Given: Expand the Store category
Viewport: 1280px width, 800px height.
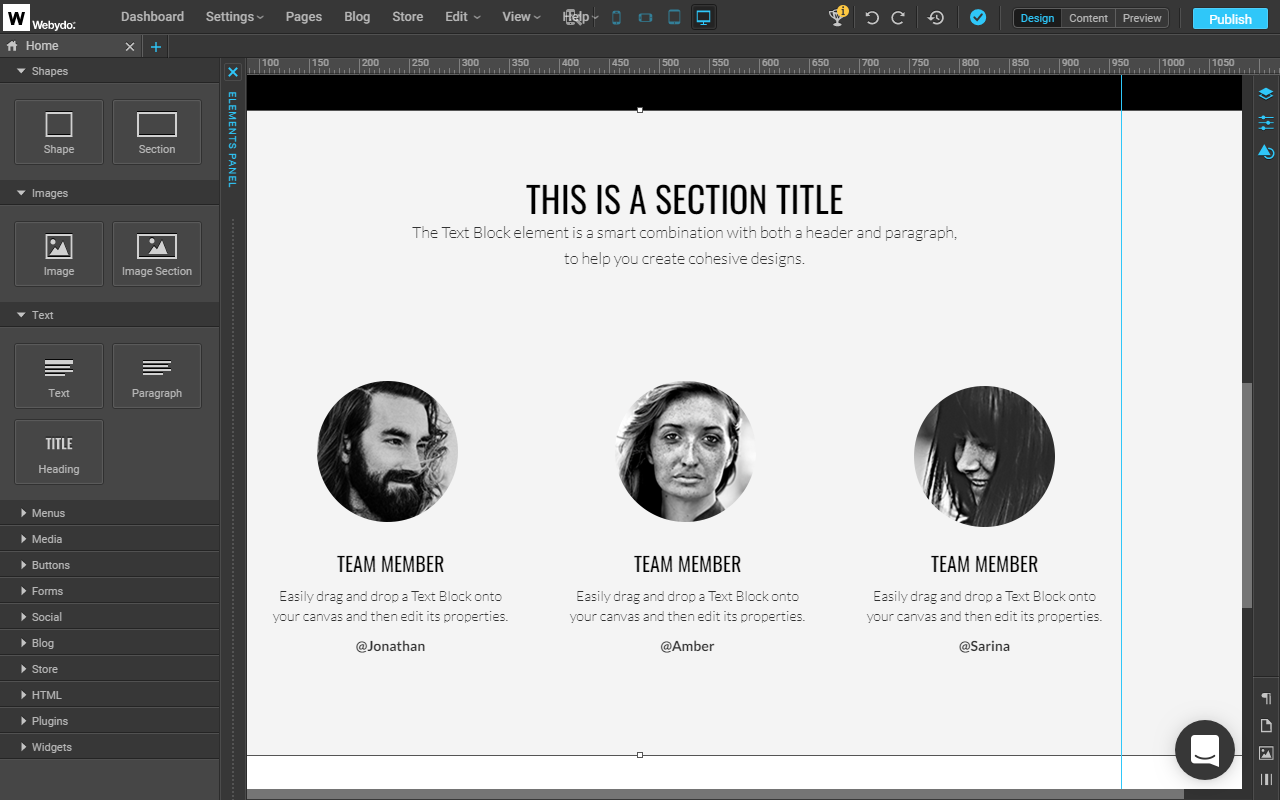Looking at the screenshot, I should point(110,669).
